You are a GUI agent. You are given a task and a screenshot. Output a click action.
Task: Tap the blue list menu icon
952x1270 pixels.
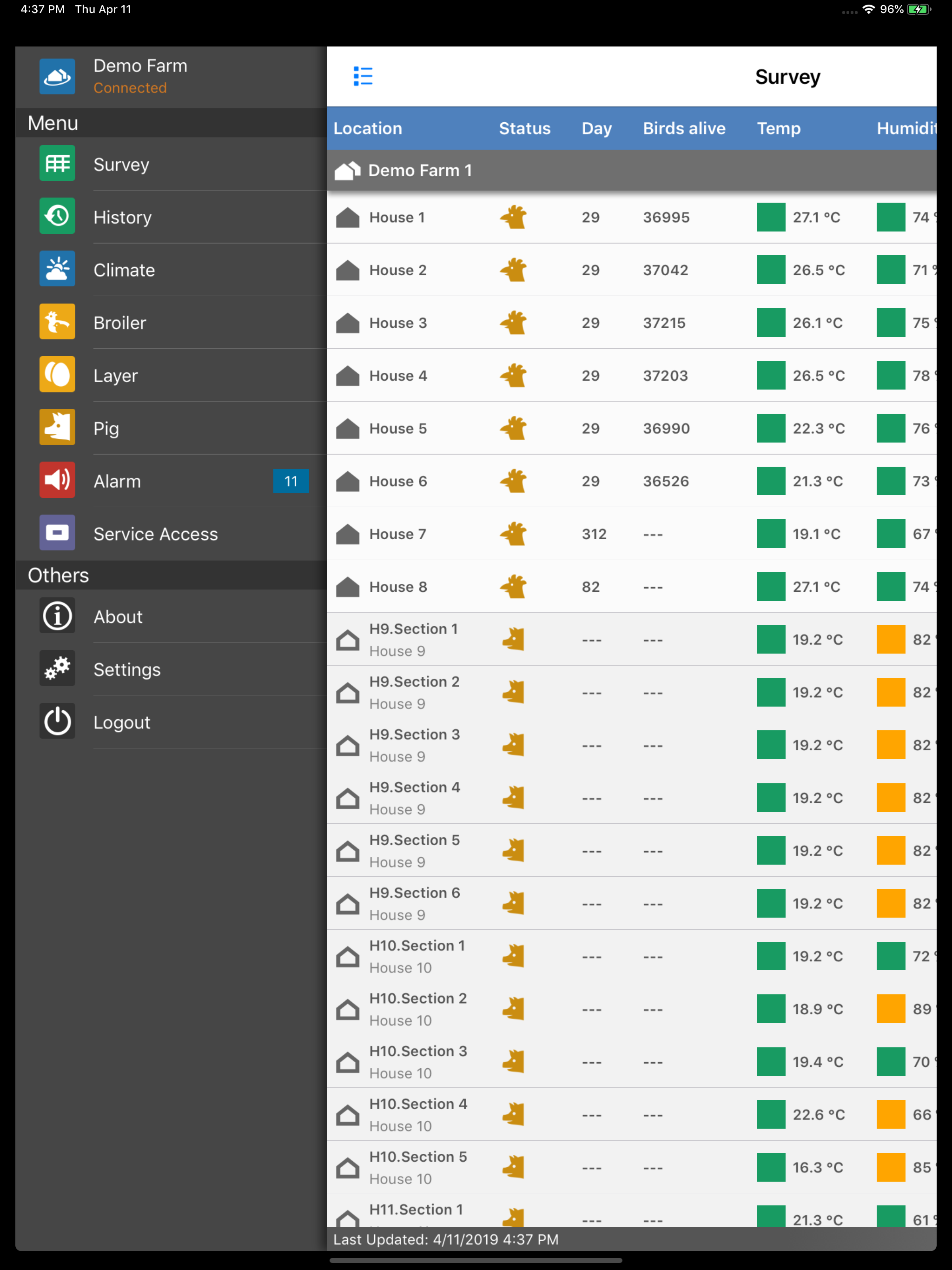[363, 76]
